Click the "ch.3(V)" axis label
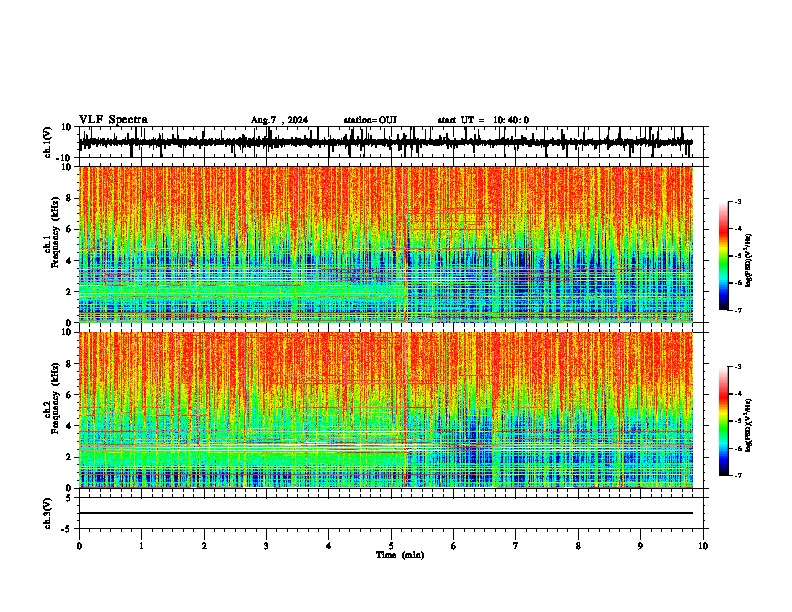This screenshot has width=792, height=612. click(x=48, y=513)
